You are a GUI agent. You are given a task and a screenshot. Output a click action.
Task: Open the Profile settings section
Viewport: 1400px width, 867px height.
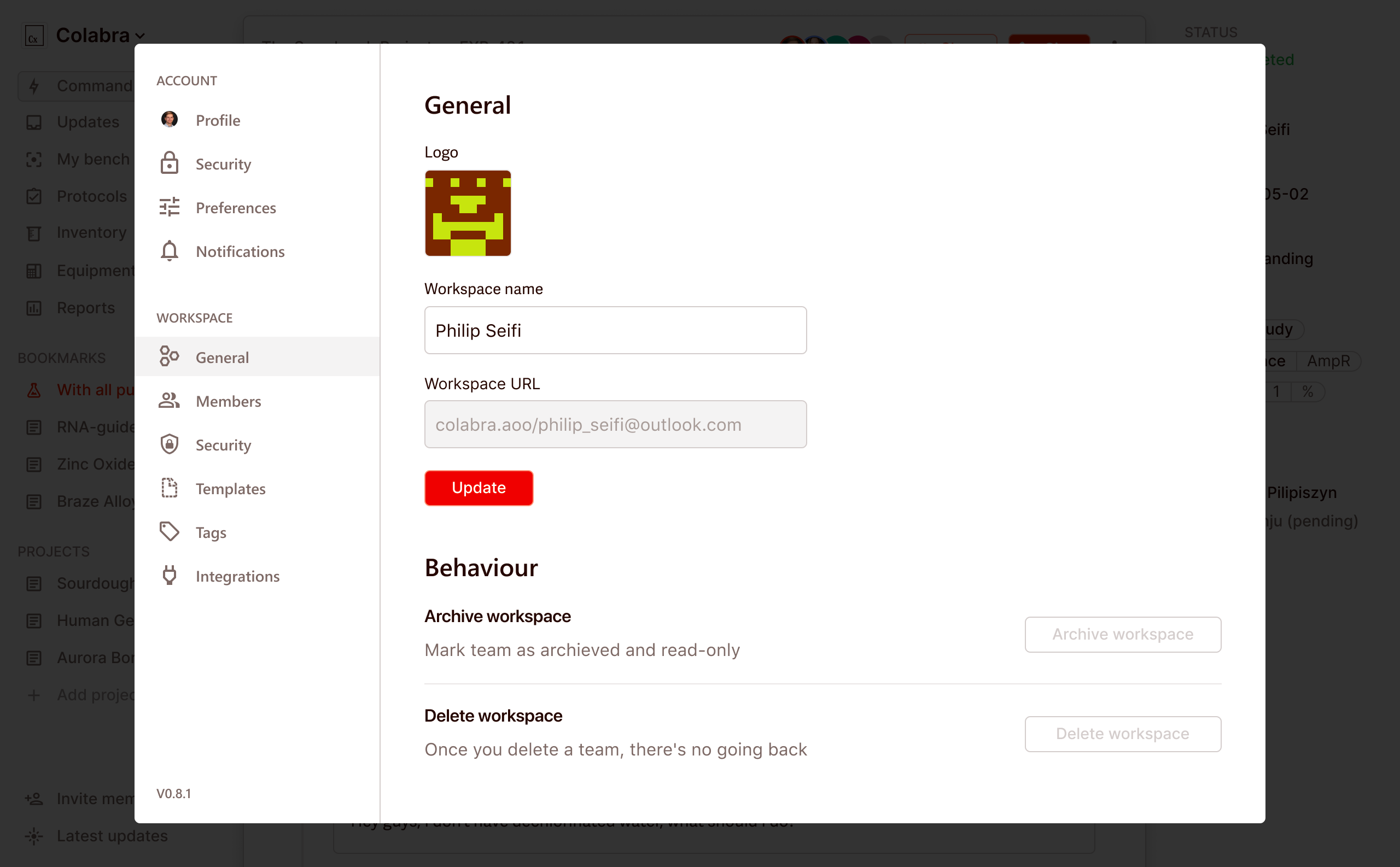coord(218,120)
